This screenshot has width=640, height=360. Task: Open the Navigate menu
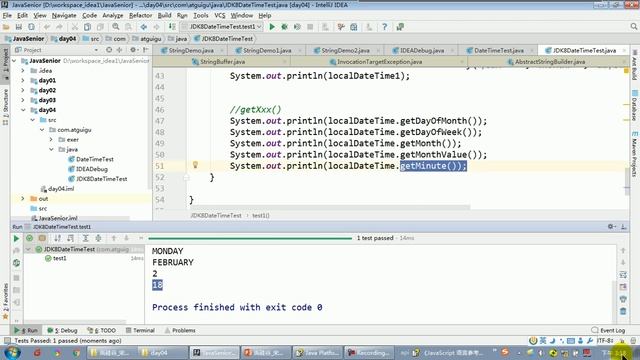(x=64, y=16)
